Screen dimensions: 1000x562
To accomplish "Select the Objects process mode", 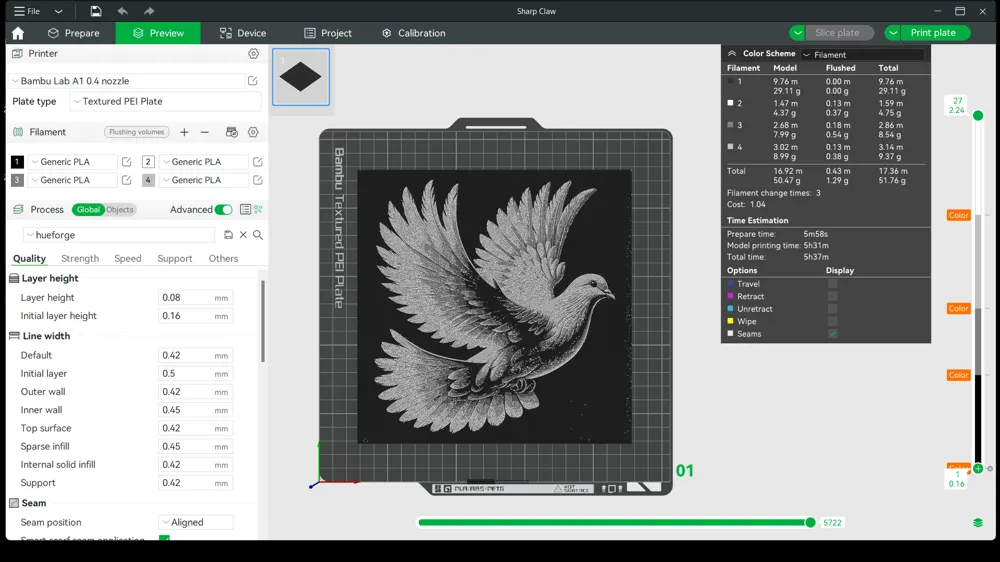I will [120, 209].
